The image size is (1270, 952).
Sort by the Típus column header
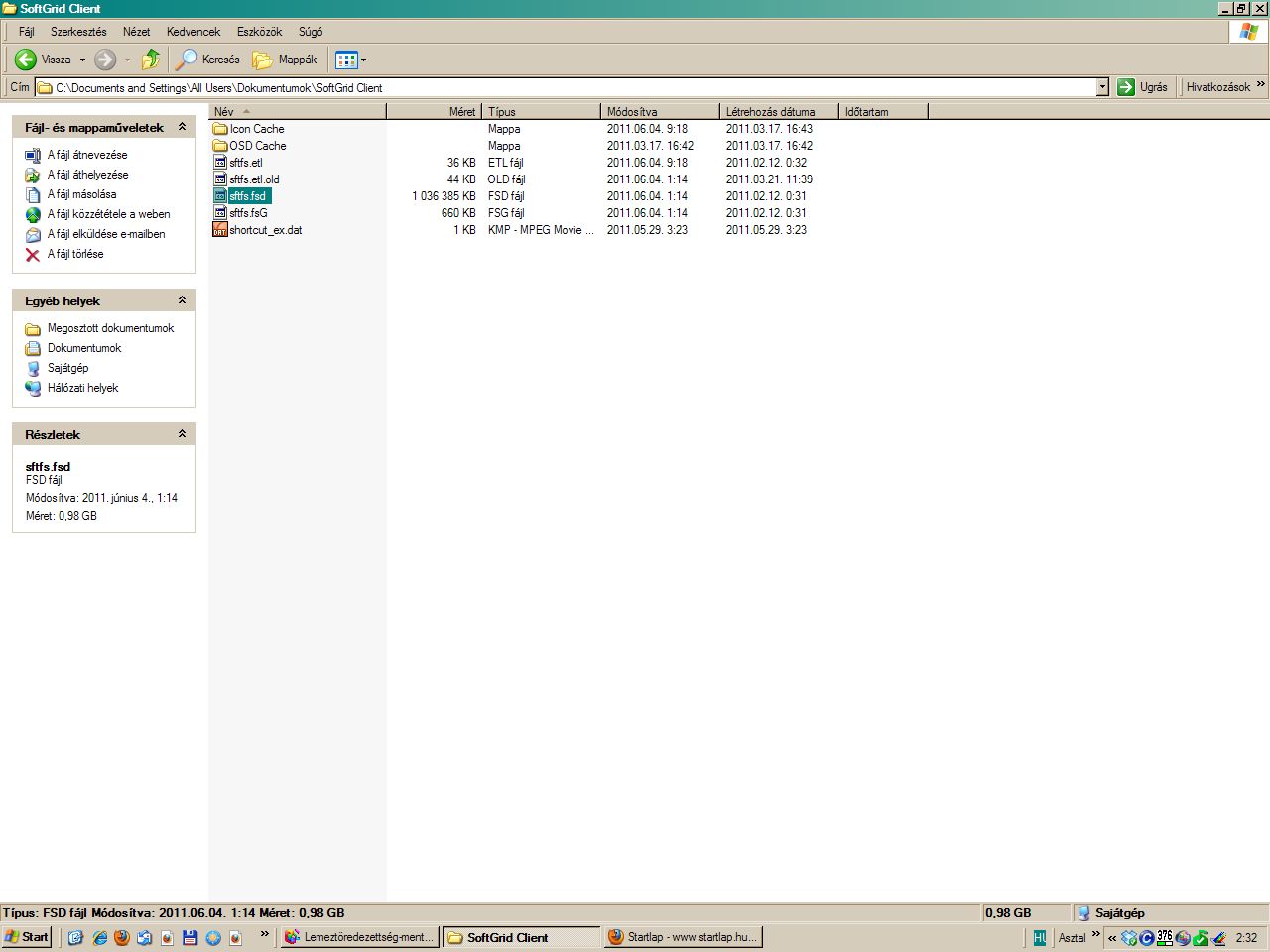(x=542, y=111)
